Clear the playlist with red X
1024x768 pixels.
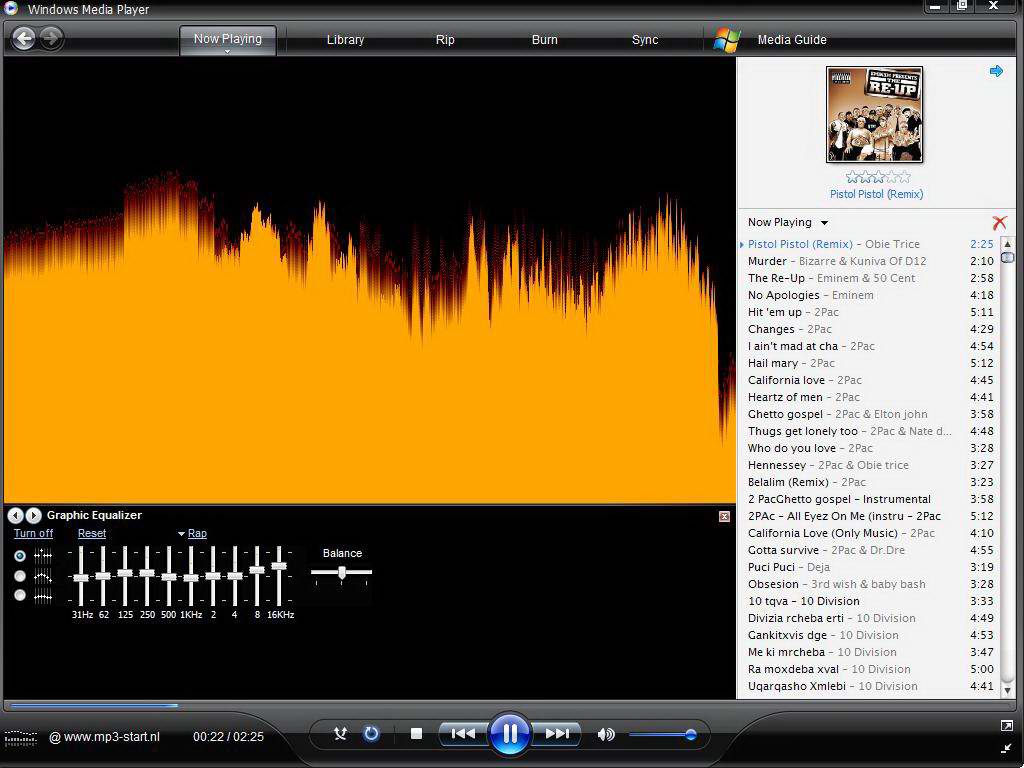tap(999, 223)
